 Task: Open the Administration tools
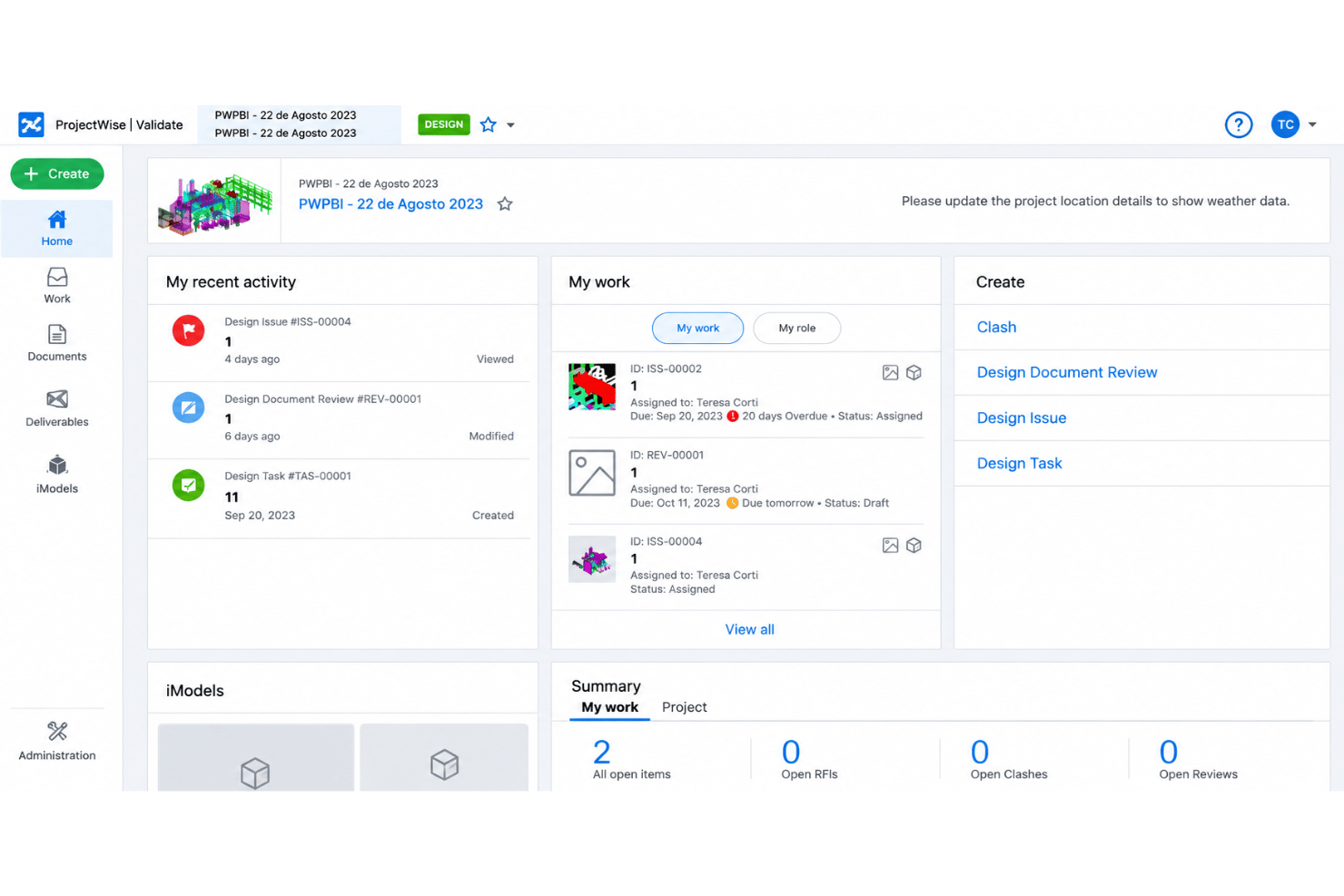(x=56, y=742)
